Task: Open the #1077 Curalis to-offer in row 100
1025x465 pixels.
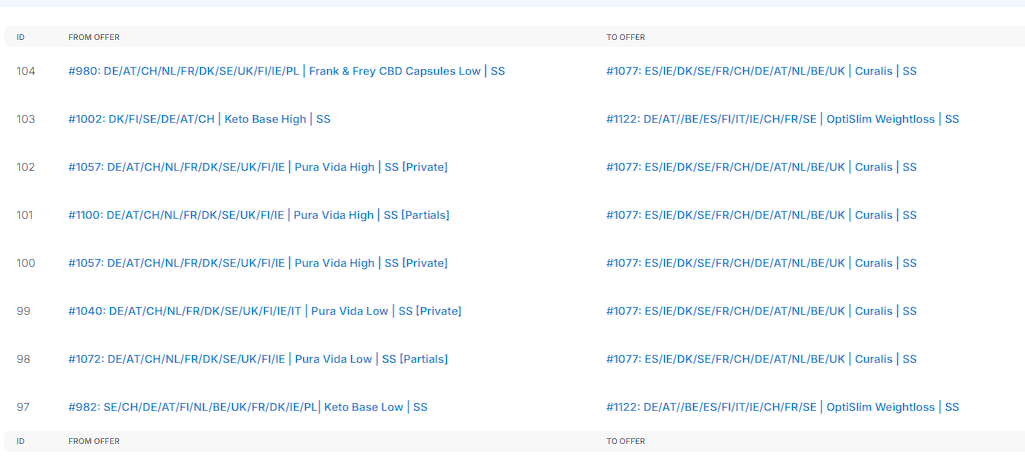Action: (762, 264)
